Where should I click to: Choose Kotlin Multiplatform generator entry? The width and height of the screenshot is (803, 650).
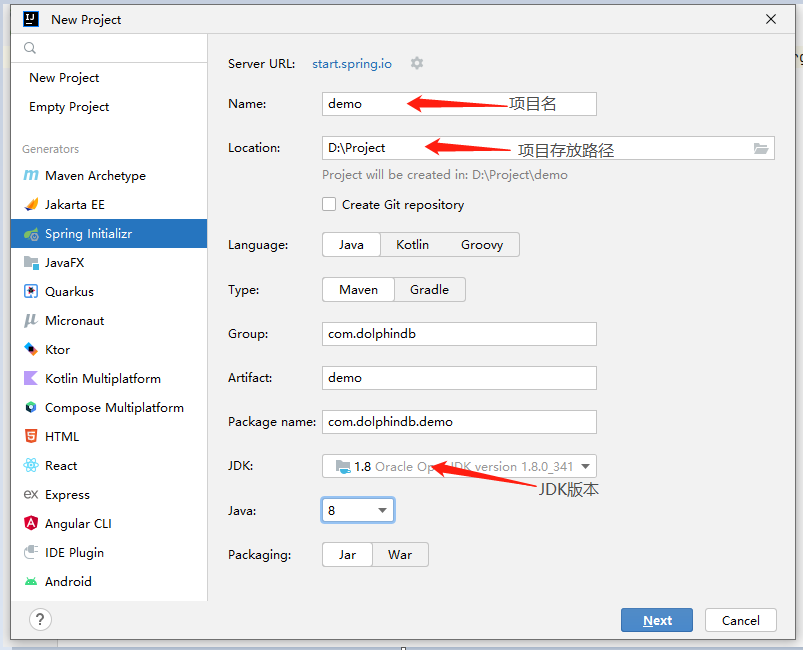click(x=109, y=379)
